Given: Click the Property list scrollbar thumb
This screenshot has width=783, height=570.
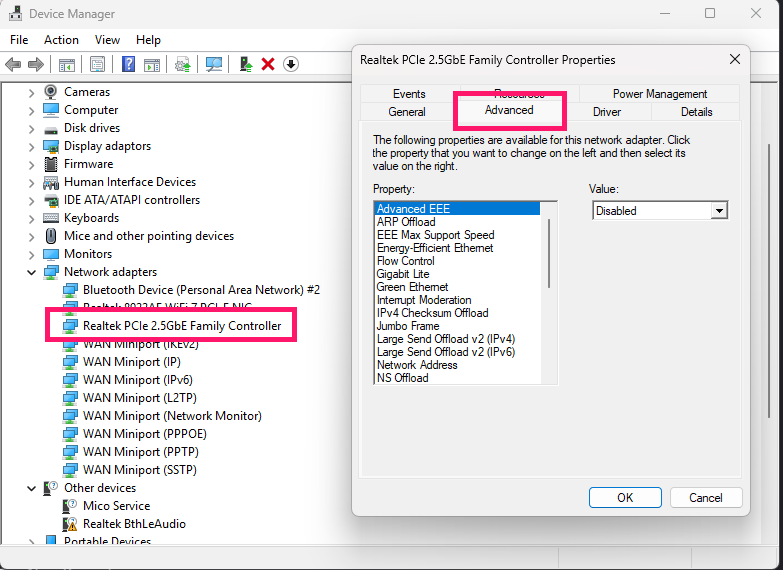Looking at the screenshot, I should [549, 253].
